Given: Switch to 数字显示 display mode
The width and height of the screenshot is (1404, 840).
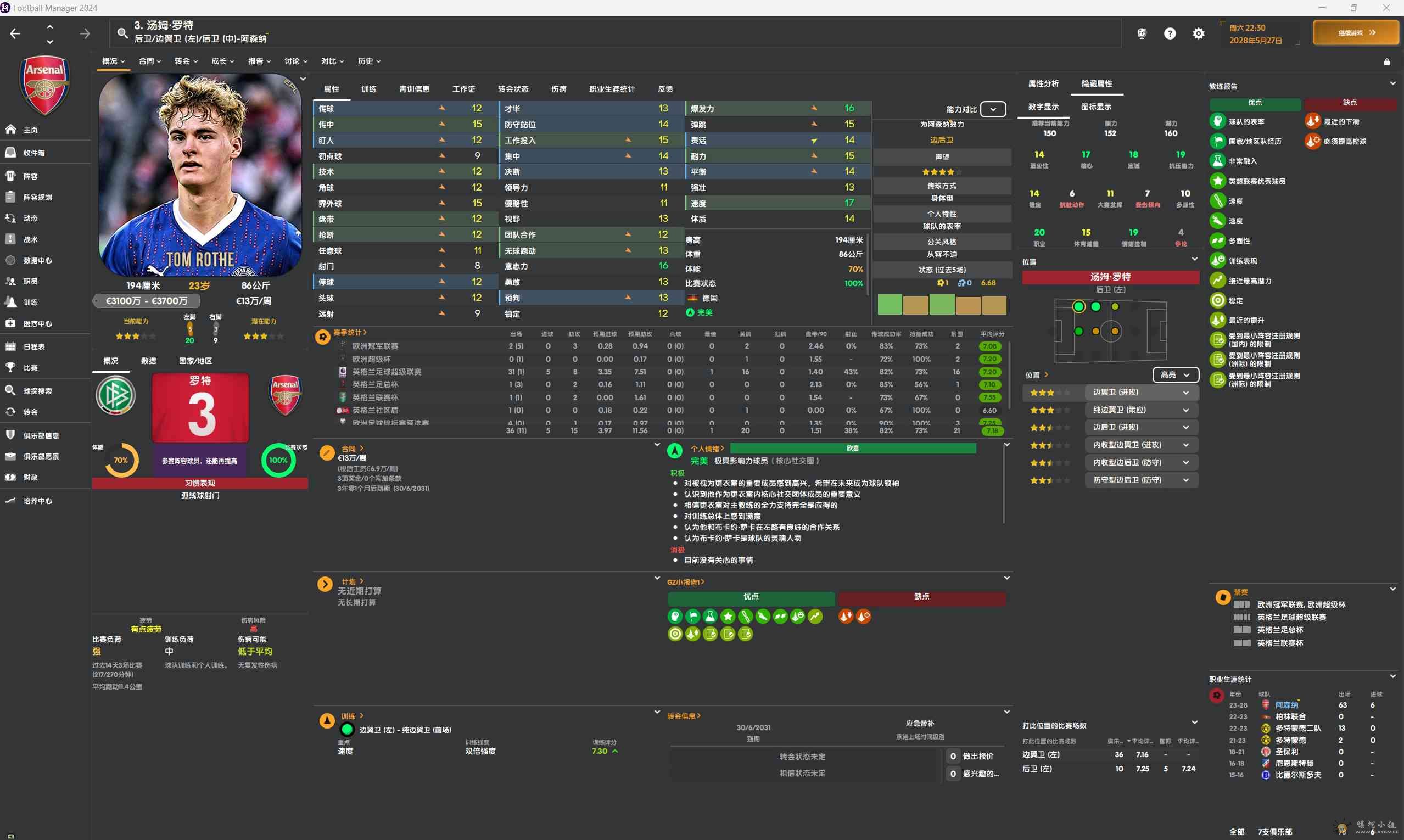Looking at the screenshot, I should click(1043, 107).
